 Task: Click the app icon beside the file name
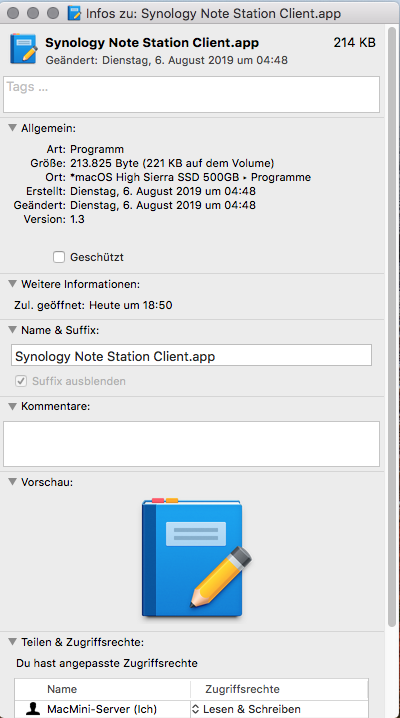23,48
